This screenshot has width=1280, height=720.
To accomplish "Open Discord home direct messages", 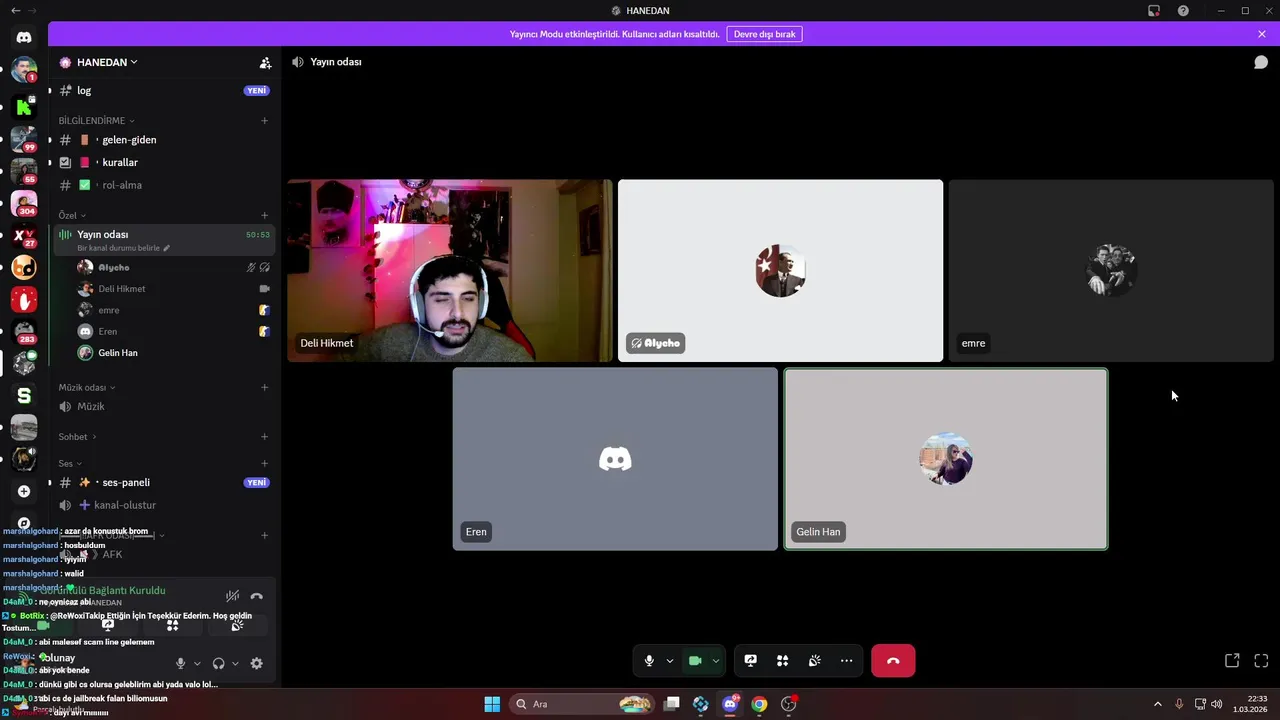I will (24, 37).
